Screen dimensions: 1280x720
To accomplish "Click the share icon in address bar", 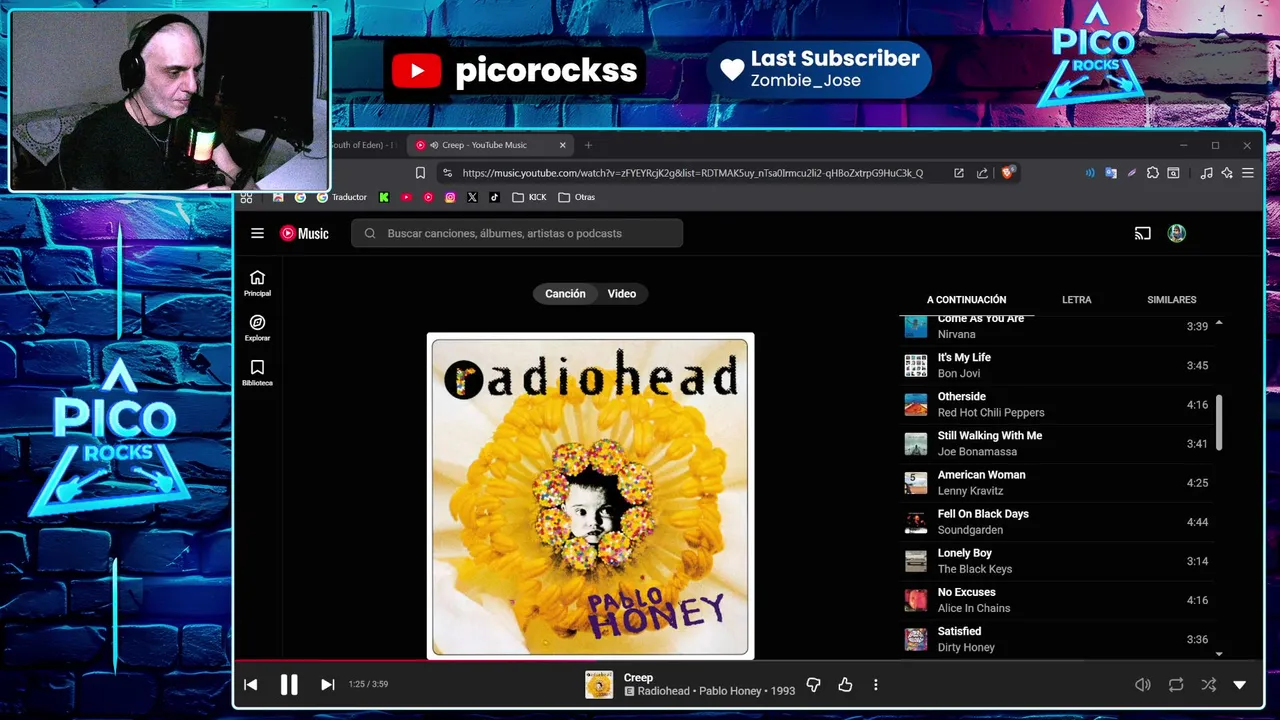I will pos(982,173).
